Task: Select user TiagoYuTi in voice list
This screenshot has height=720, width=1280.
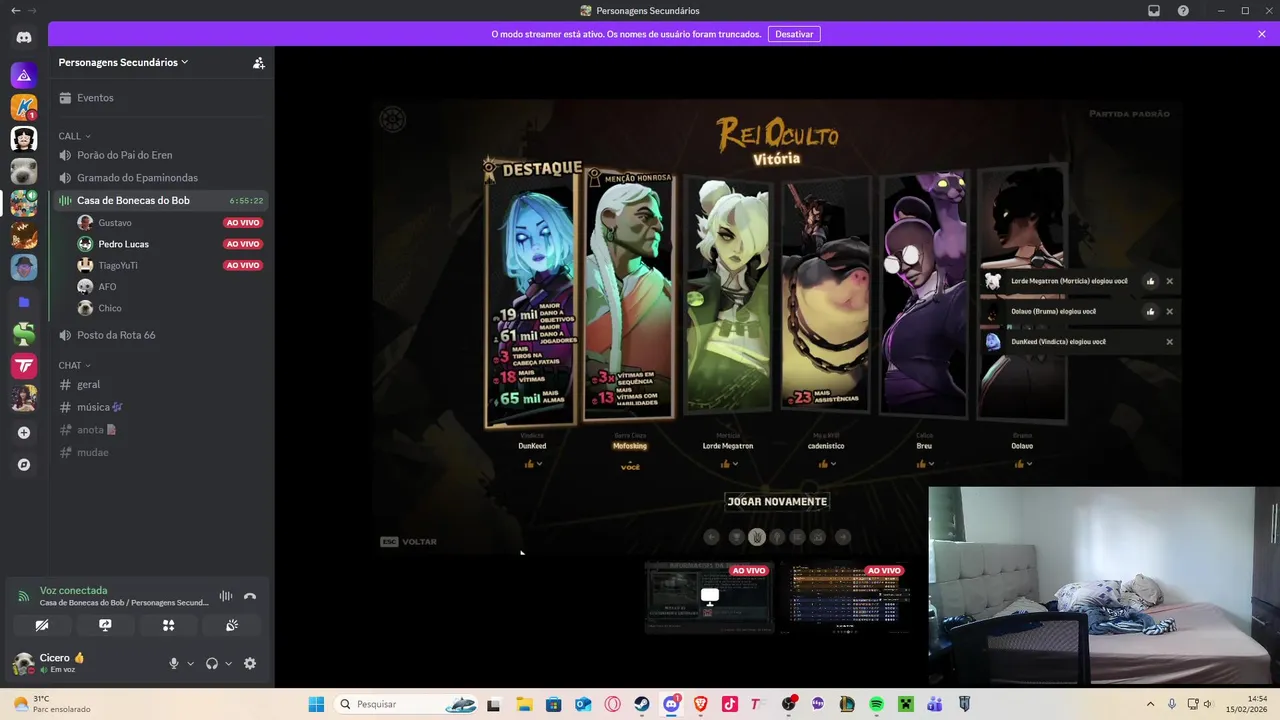Action: point(170,265)
